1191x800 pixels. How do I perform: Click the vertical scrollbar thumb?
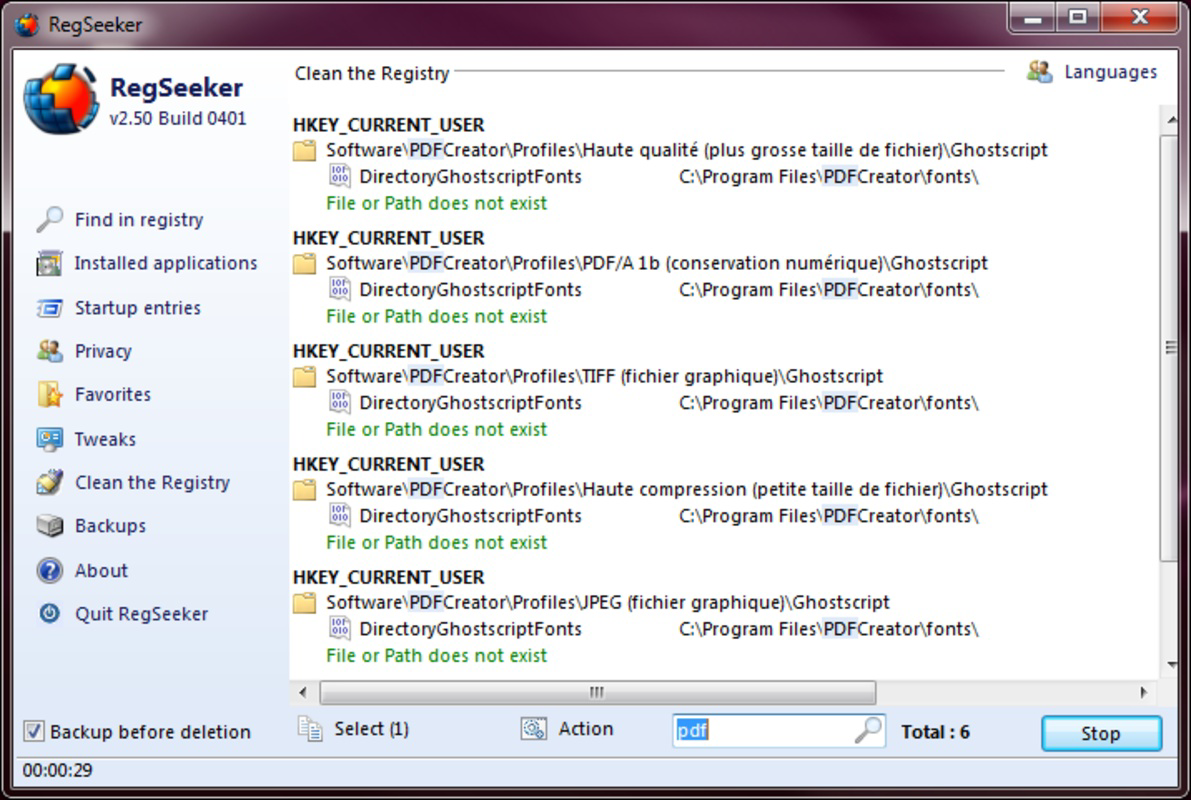pyautogui.click(x=1170, y=349)
